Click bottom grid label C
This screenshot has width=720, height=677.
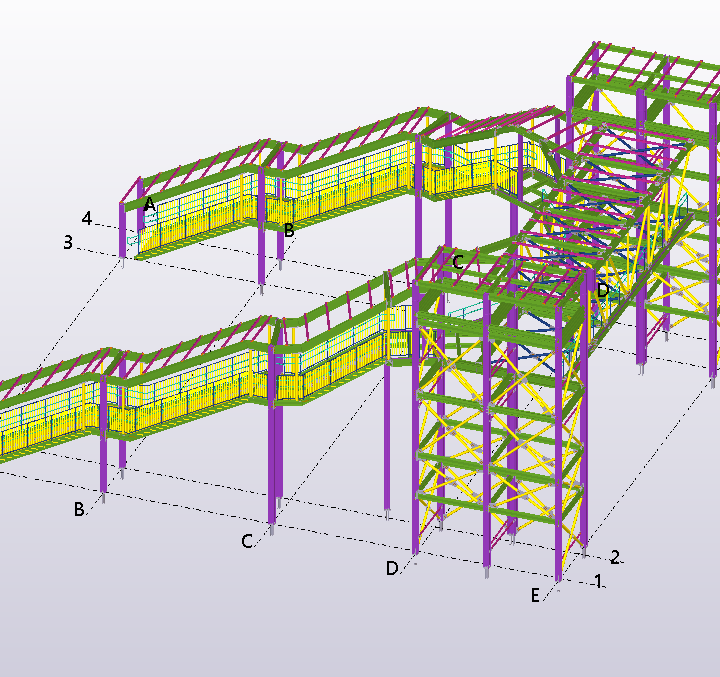[246, 541]
